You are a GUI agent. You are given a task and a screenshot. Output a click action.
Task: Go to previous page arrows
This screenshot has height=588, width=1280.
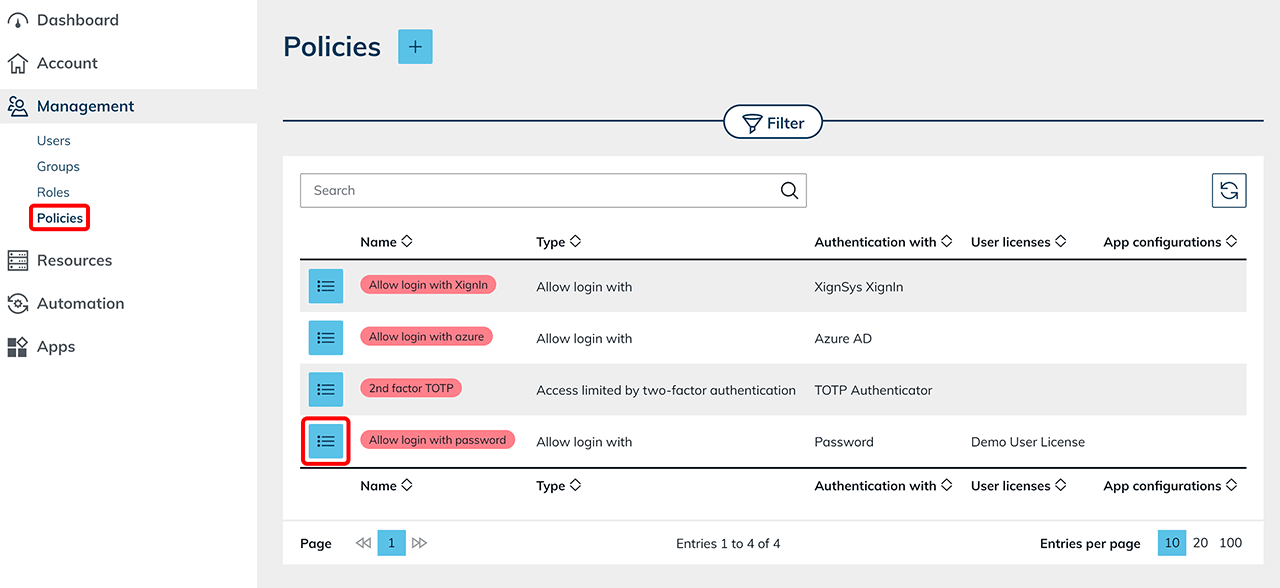363,543
